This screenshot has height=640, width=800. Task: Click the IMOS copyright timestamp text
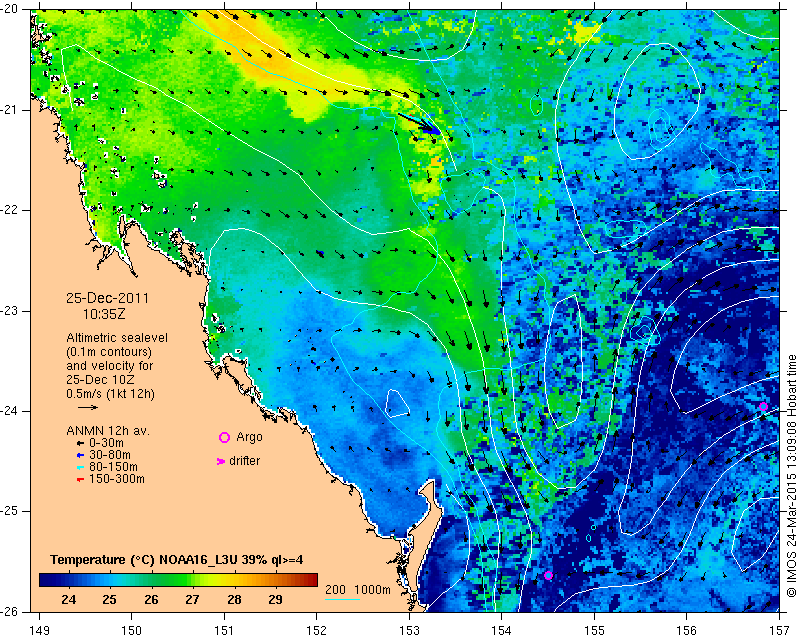(x=791, y=476)
